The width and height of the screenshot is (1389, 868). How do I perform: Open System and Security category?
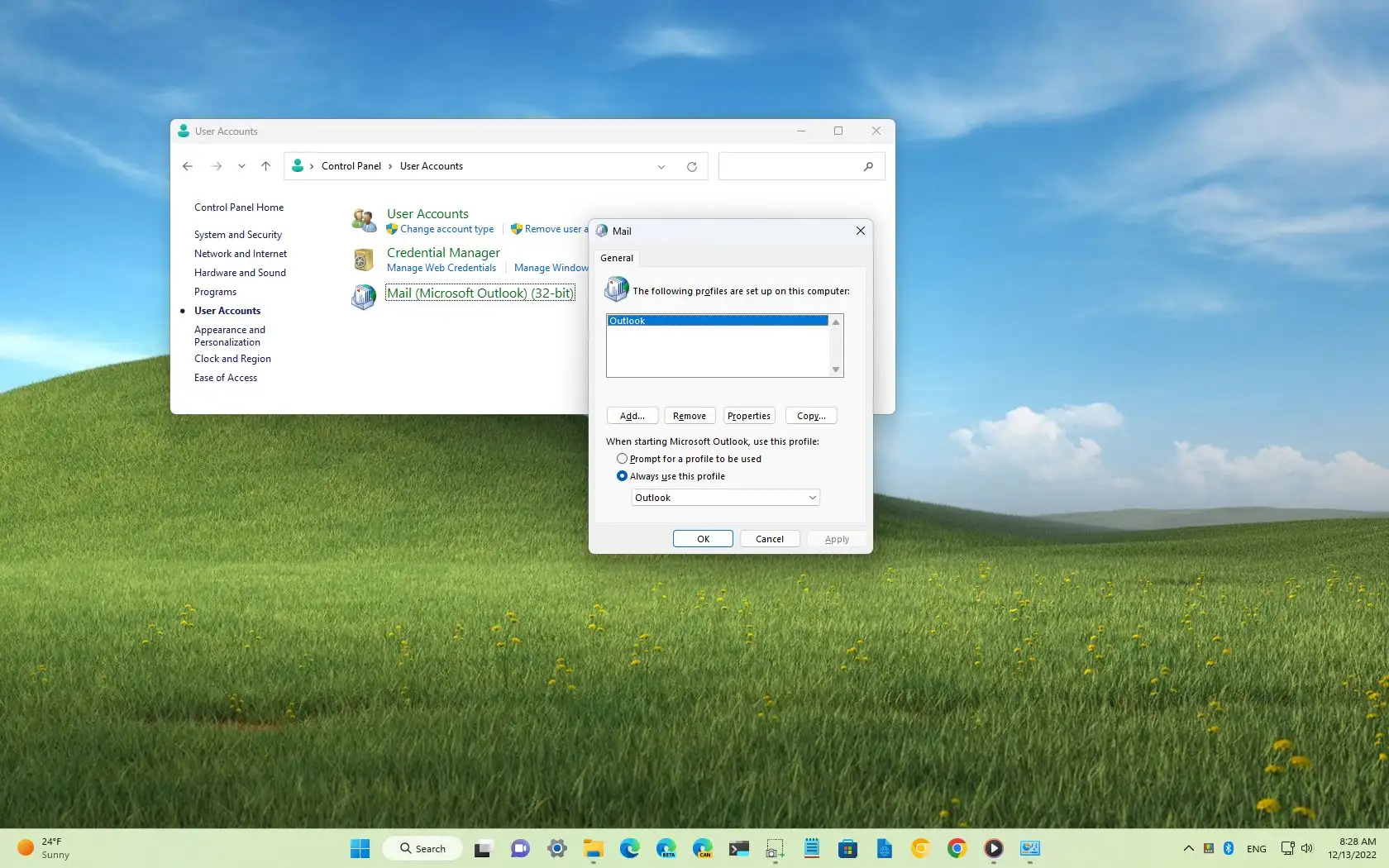click(x=238, y=235)
